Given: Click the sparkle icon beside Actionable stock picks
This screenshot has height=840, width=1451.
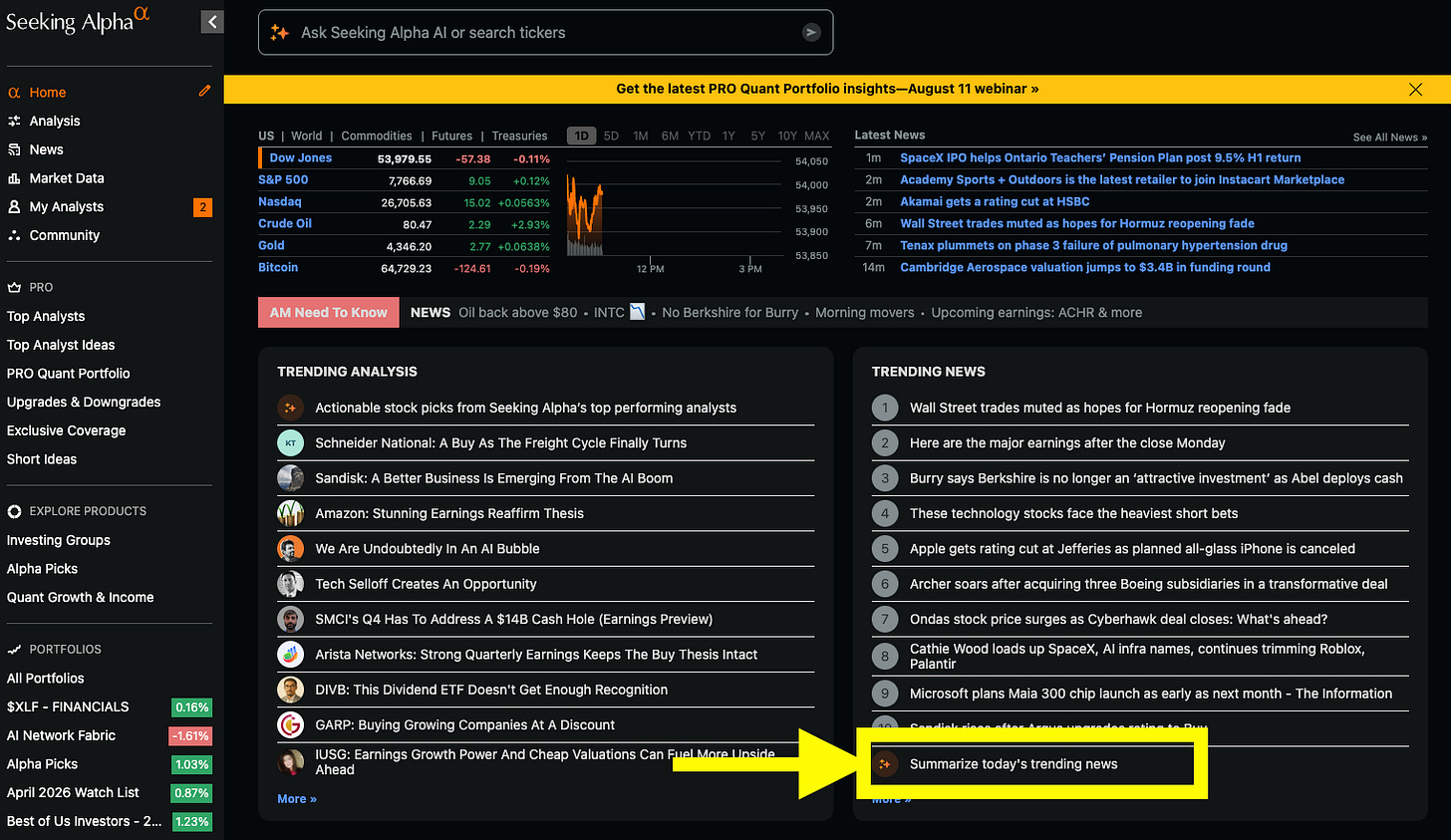Looking at the screenshot, I should pos(290,408).
